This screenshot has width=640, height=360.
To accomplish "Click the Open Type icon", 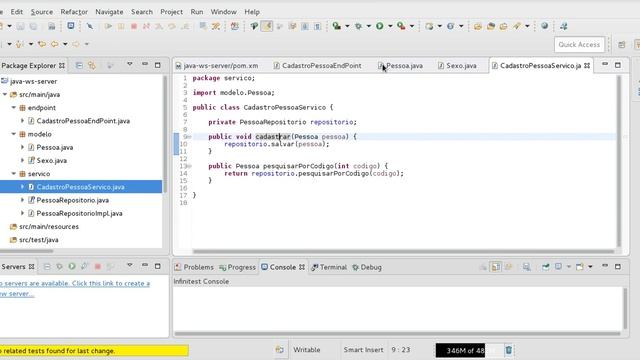I will 478,27.
